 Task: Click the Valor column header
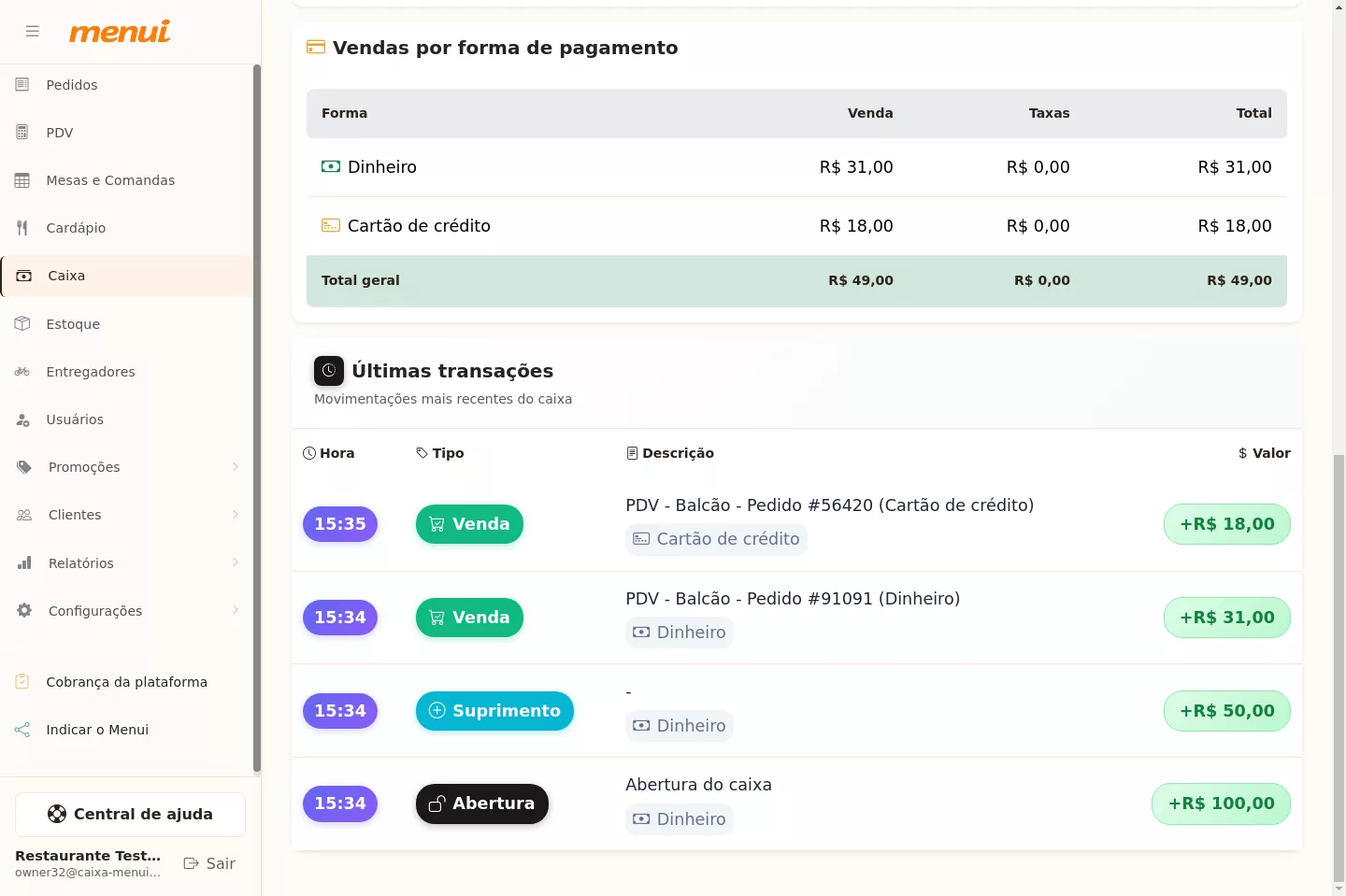coord(1264,453)
